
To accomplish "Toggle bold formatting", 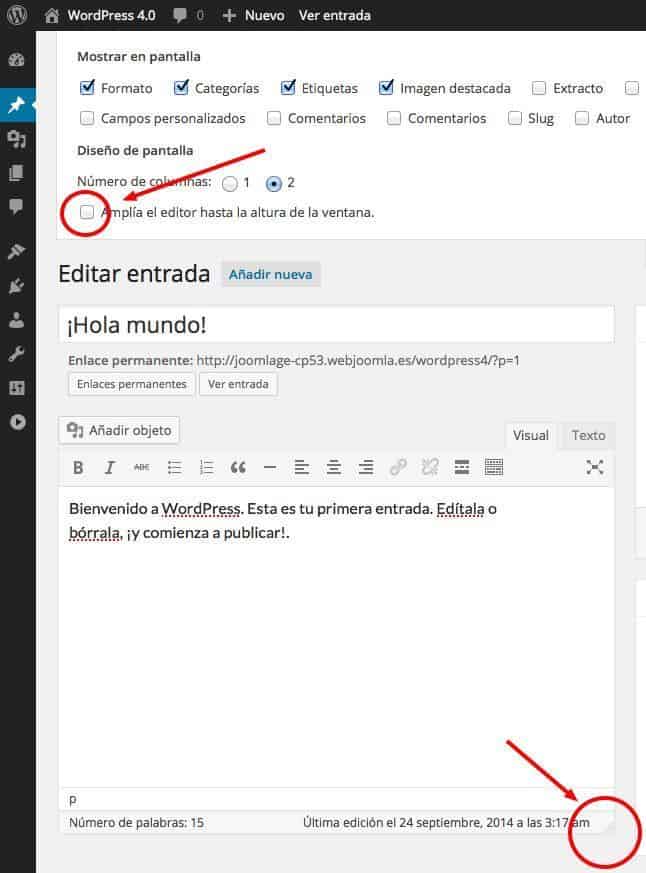I will (78, 468).
